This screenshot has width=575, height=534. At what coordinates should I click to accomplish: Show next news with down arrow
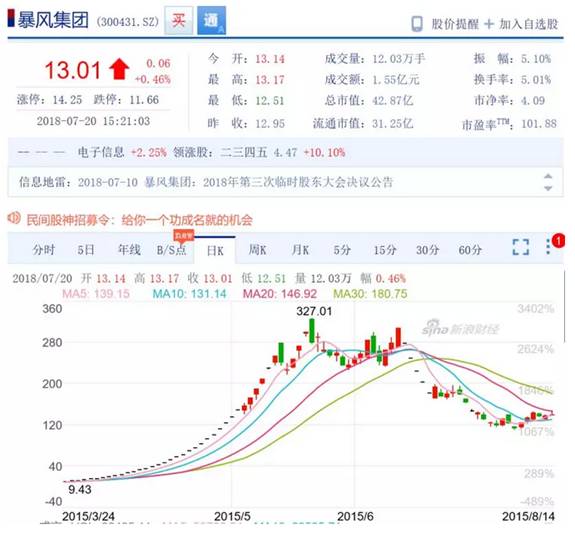pyautogui.click(x=548, y=188)
